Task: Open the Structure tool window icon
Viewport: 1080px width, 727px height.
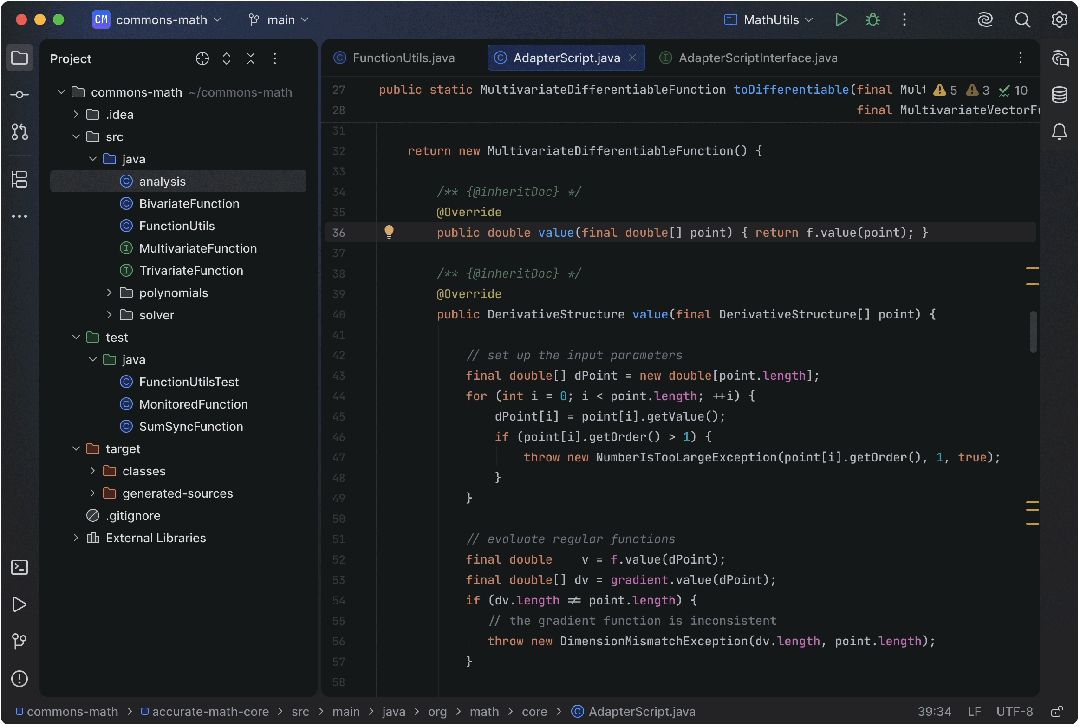Action: [x=19, y=179]
